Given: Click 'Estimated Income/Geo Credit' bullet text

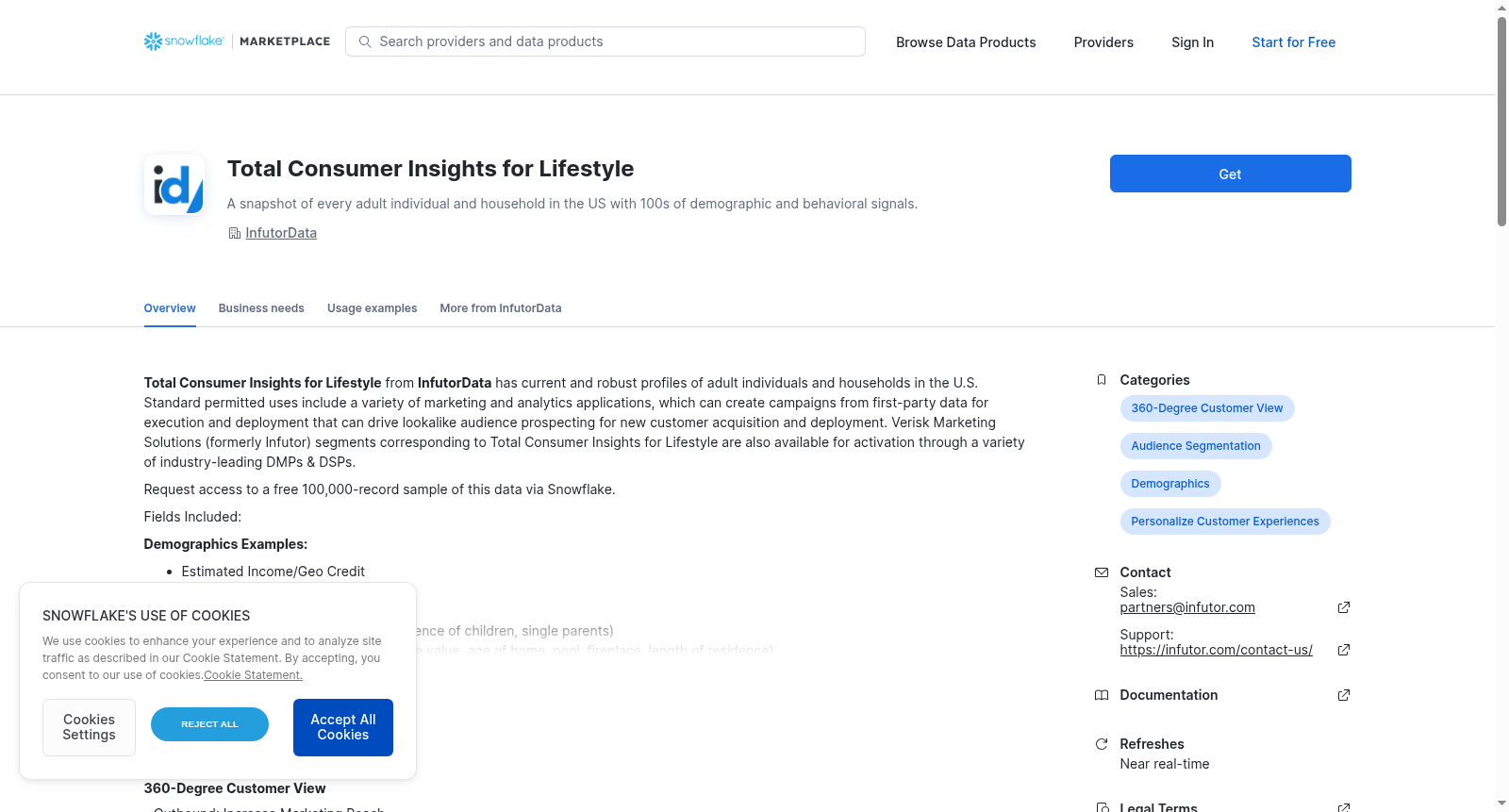Looking at the screenshot, I should (274, 572).
